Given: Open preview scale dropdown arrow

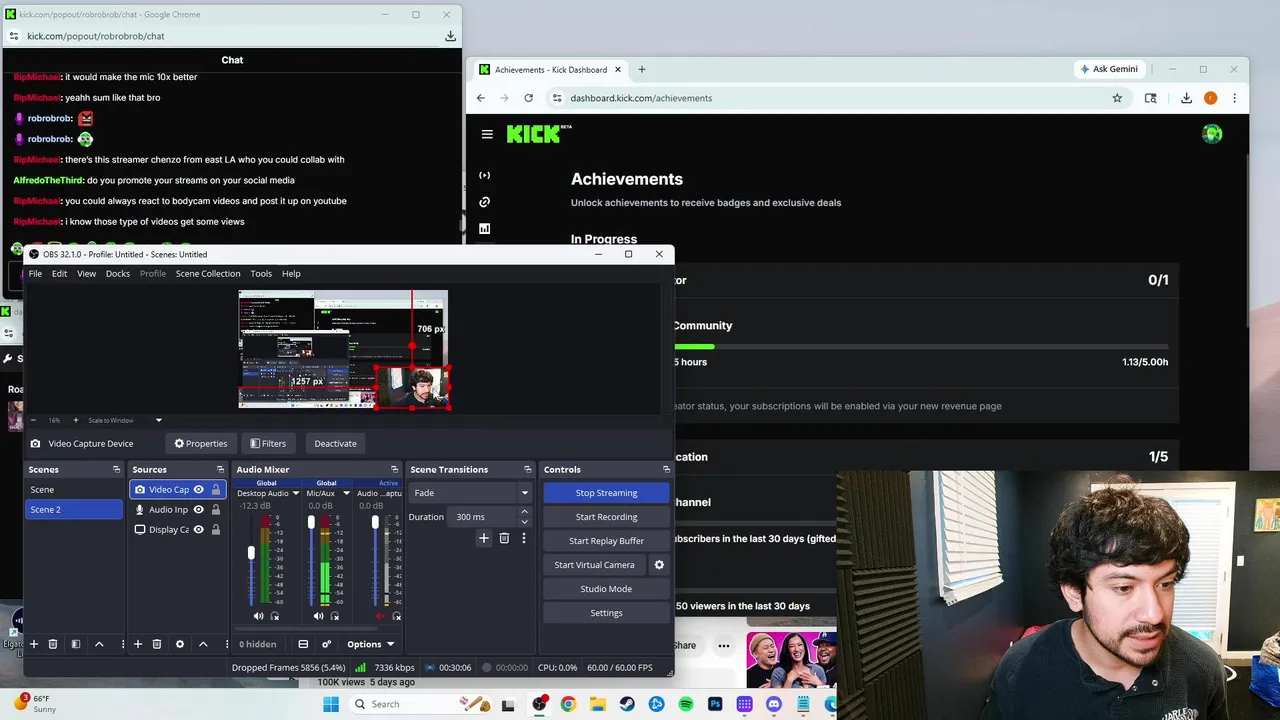Looking at the screenshot, I should pos(158,420).
